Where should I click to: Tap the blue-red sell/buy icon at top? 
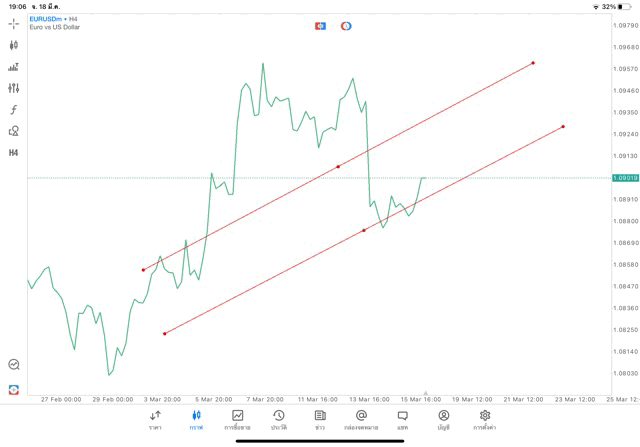click(320, 26)
